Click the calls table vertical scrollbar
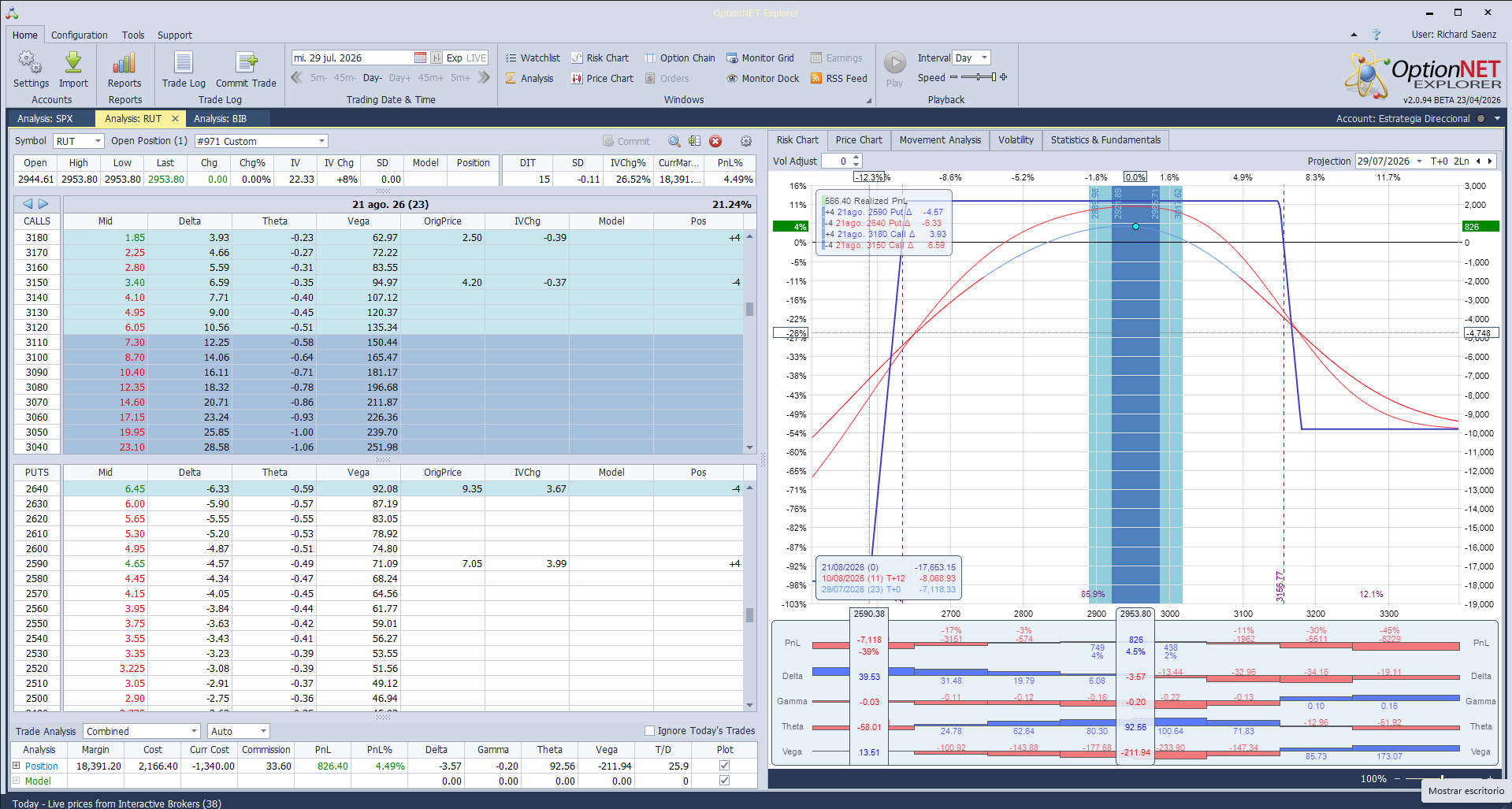Screen dimensions: 1512x809 [749, 342]
